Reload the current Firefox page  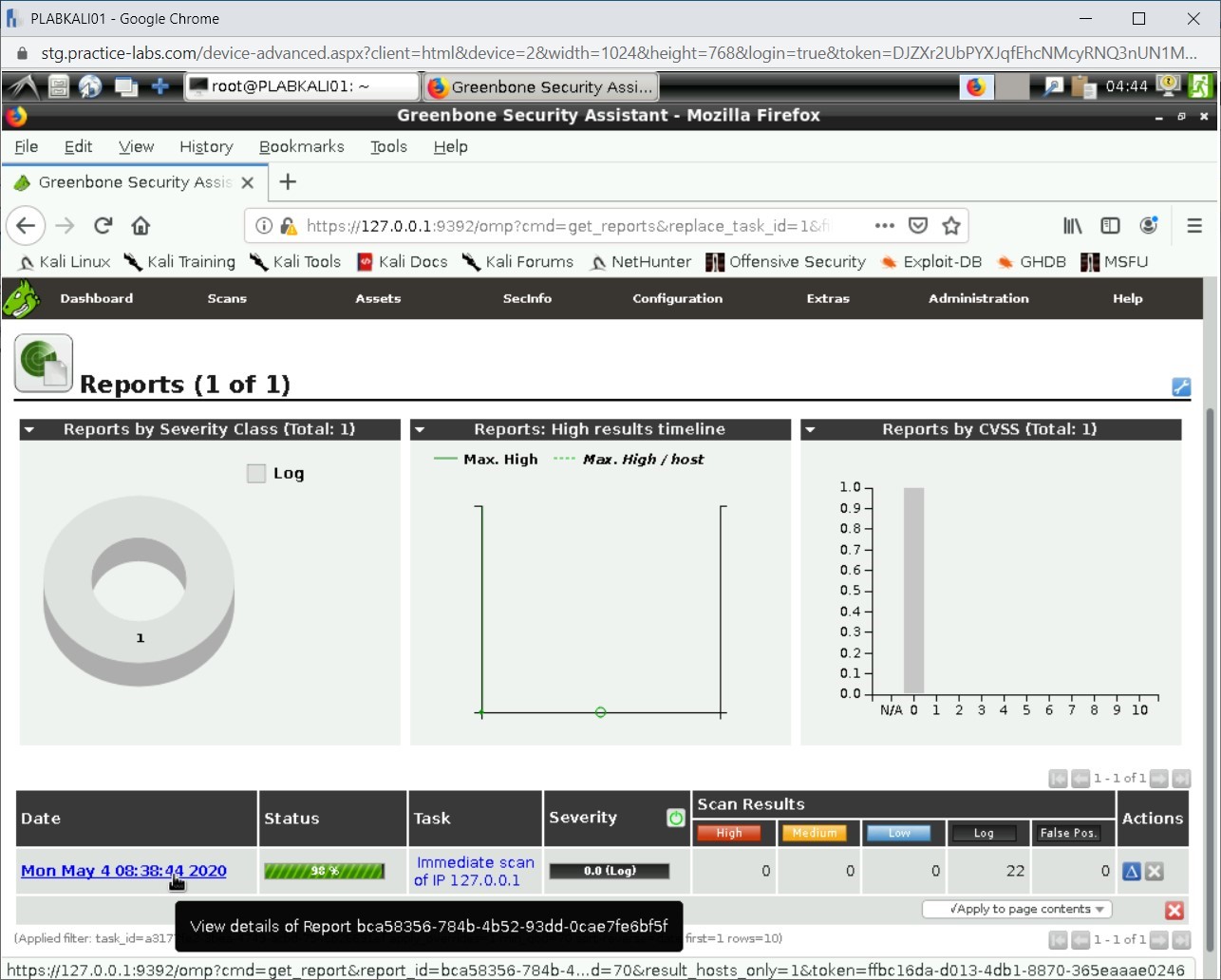pos(103,226)
